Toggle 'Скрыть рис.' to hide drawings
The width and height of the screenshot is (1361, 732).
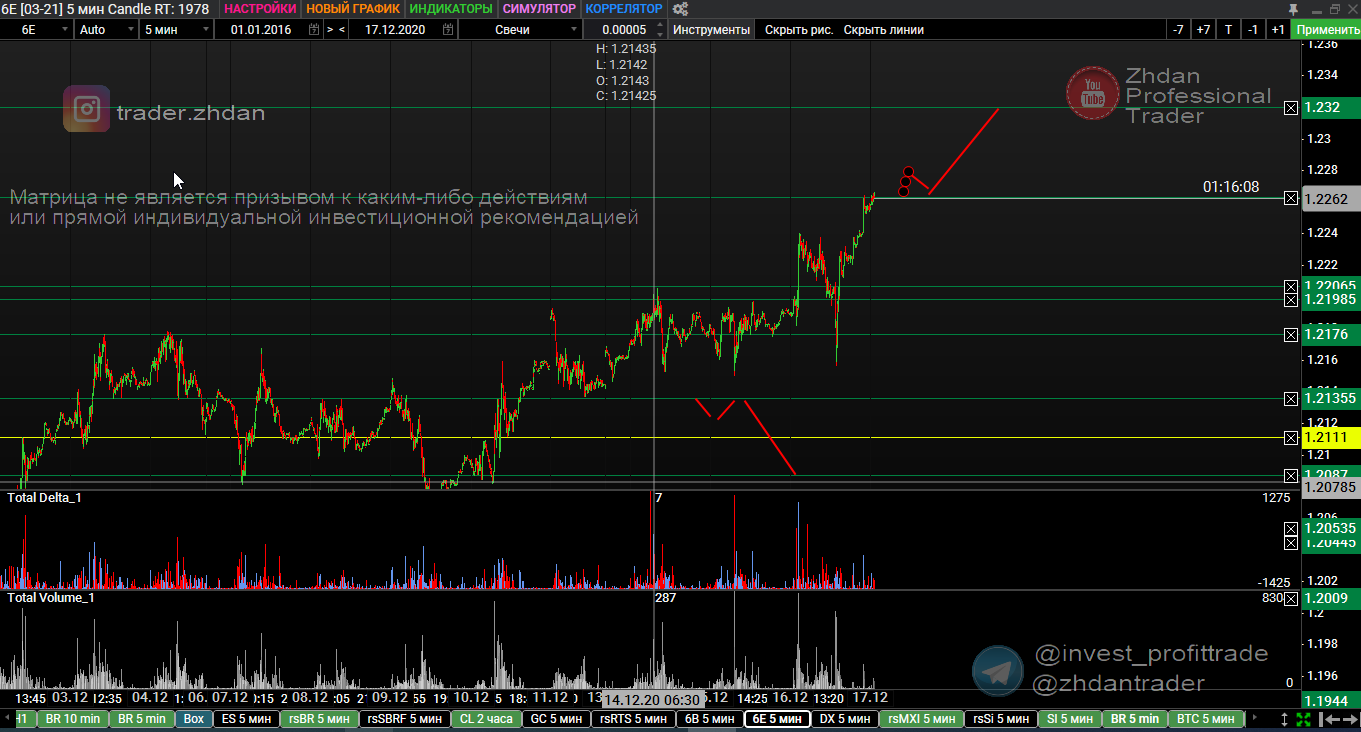tap(798, 30)
